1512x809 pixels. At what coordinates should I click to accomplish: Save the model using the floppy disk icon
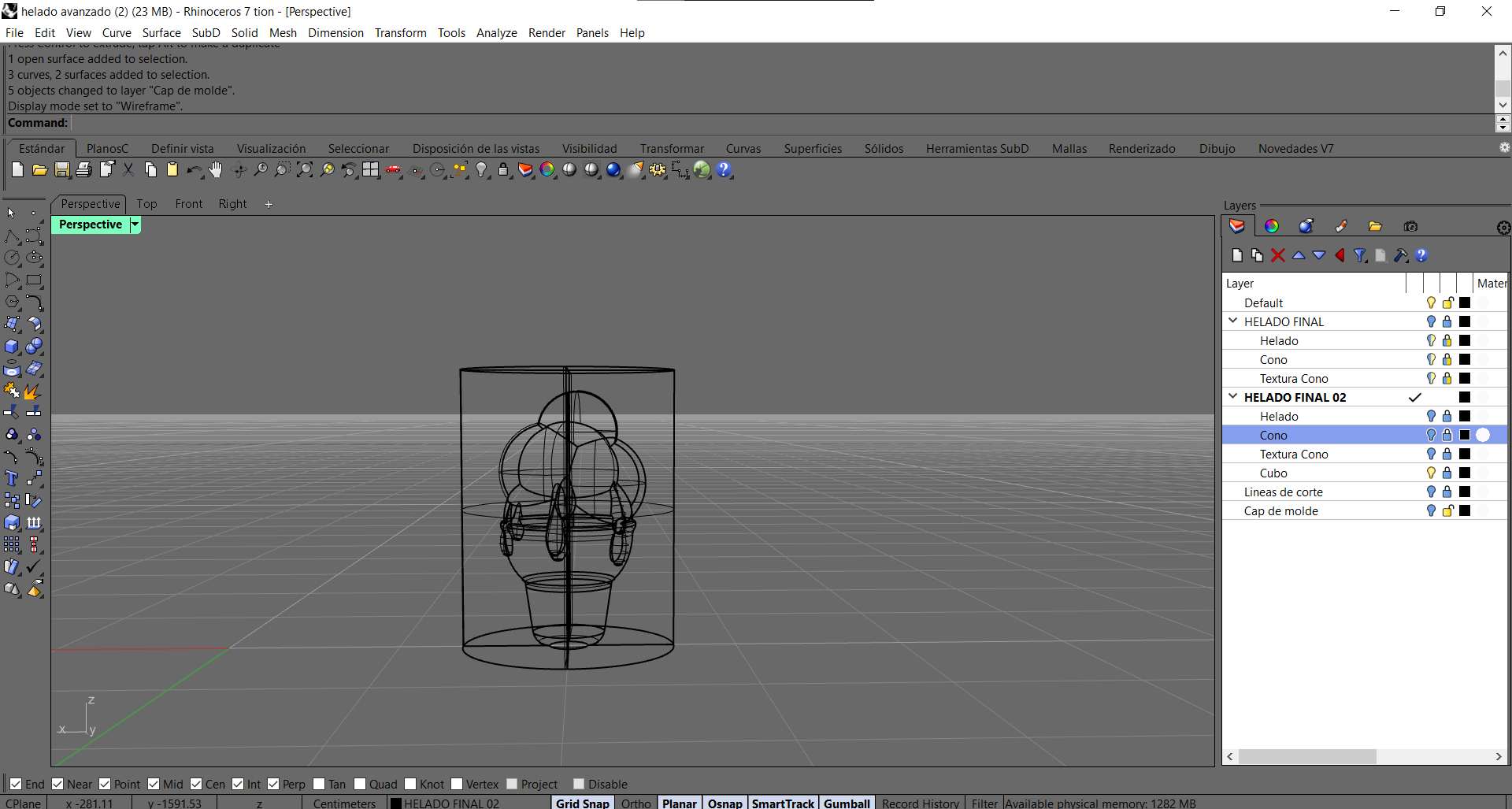pos(61,169)
